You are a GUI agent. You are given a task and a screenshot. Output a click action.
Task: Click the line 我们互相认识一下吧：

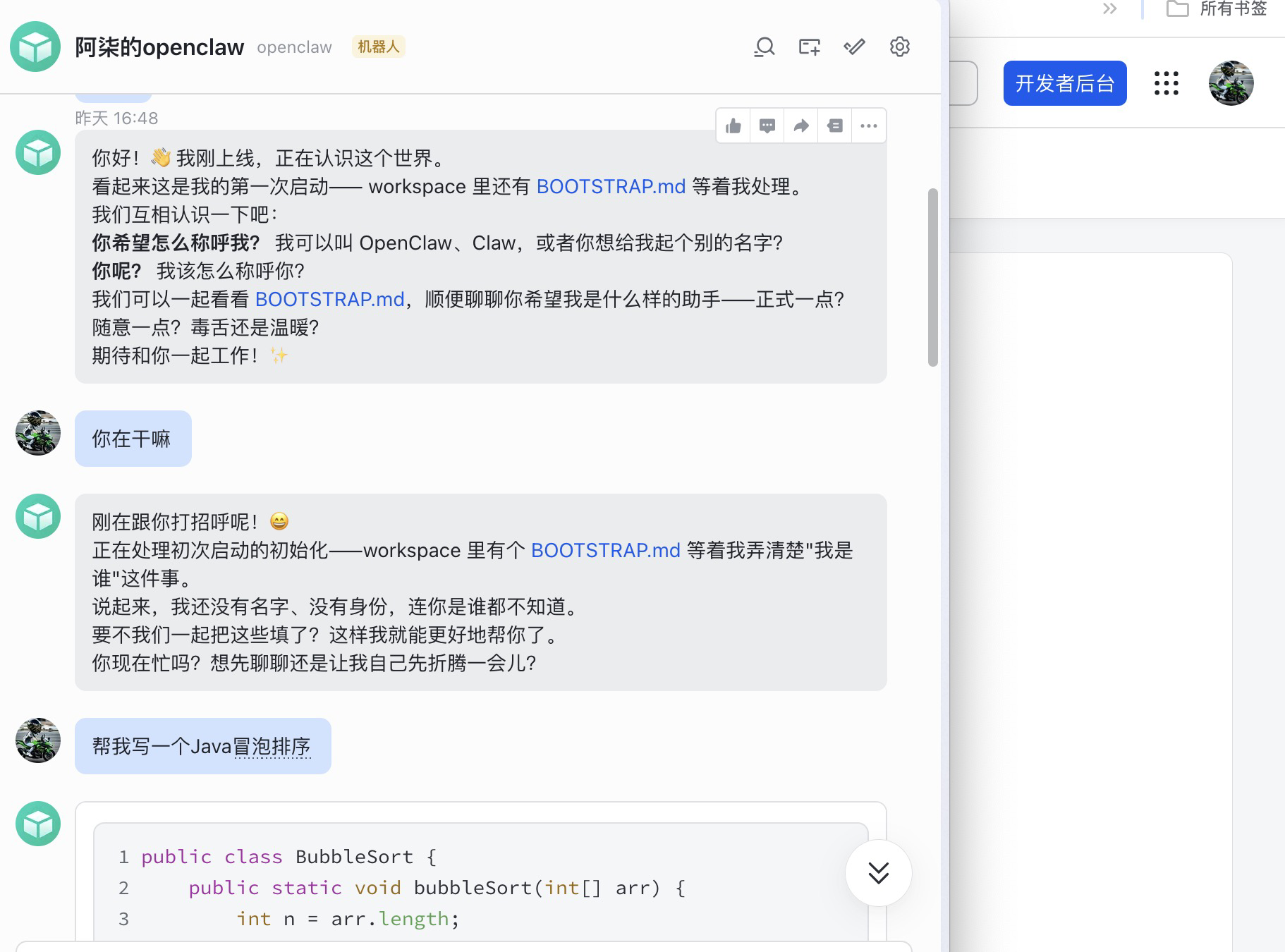point(185,215)
